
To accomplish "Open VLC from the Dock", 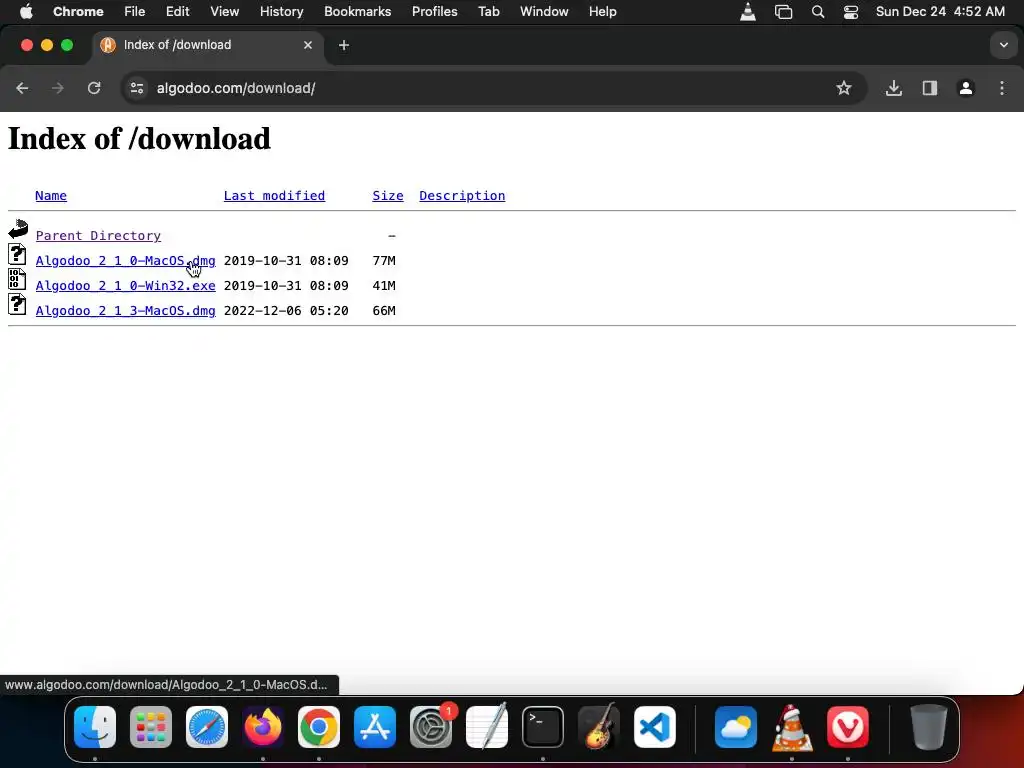I will point(792,727).
